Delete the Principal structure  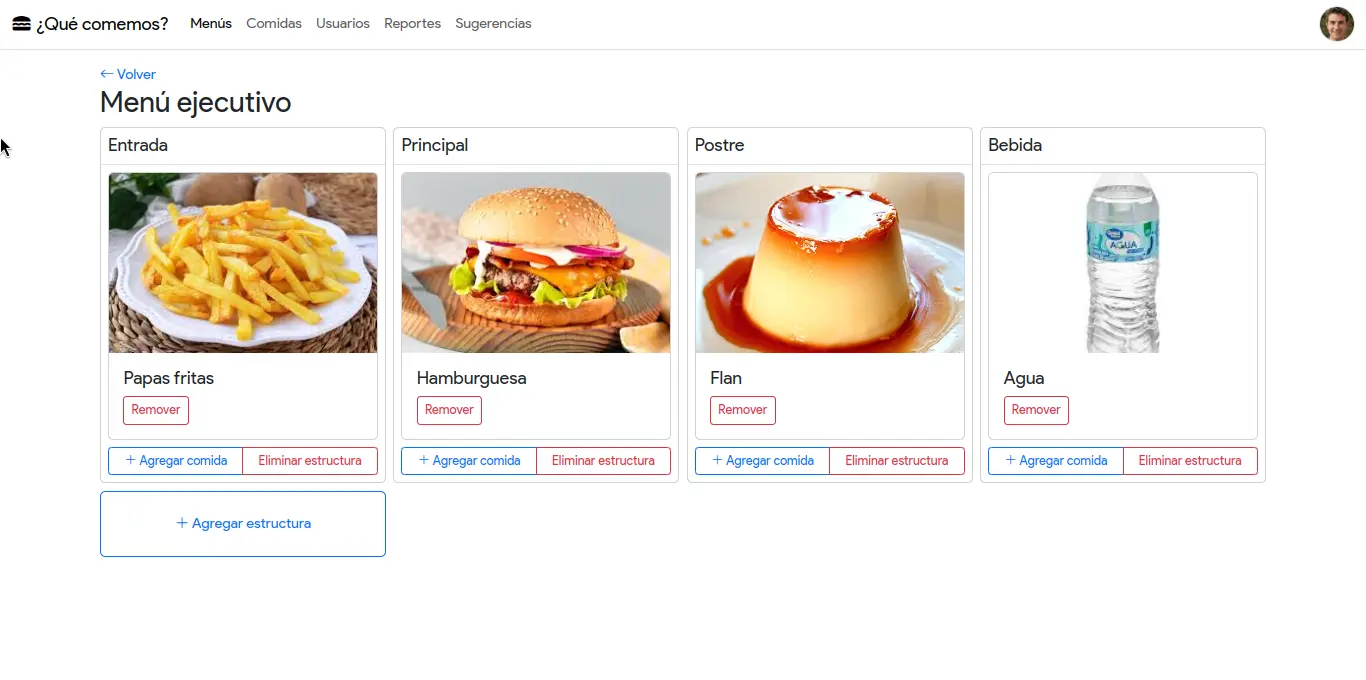coord(603,461)
